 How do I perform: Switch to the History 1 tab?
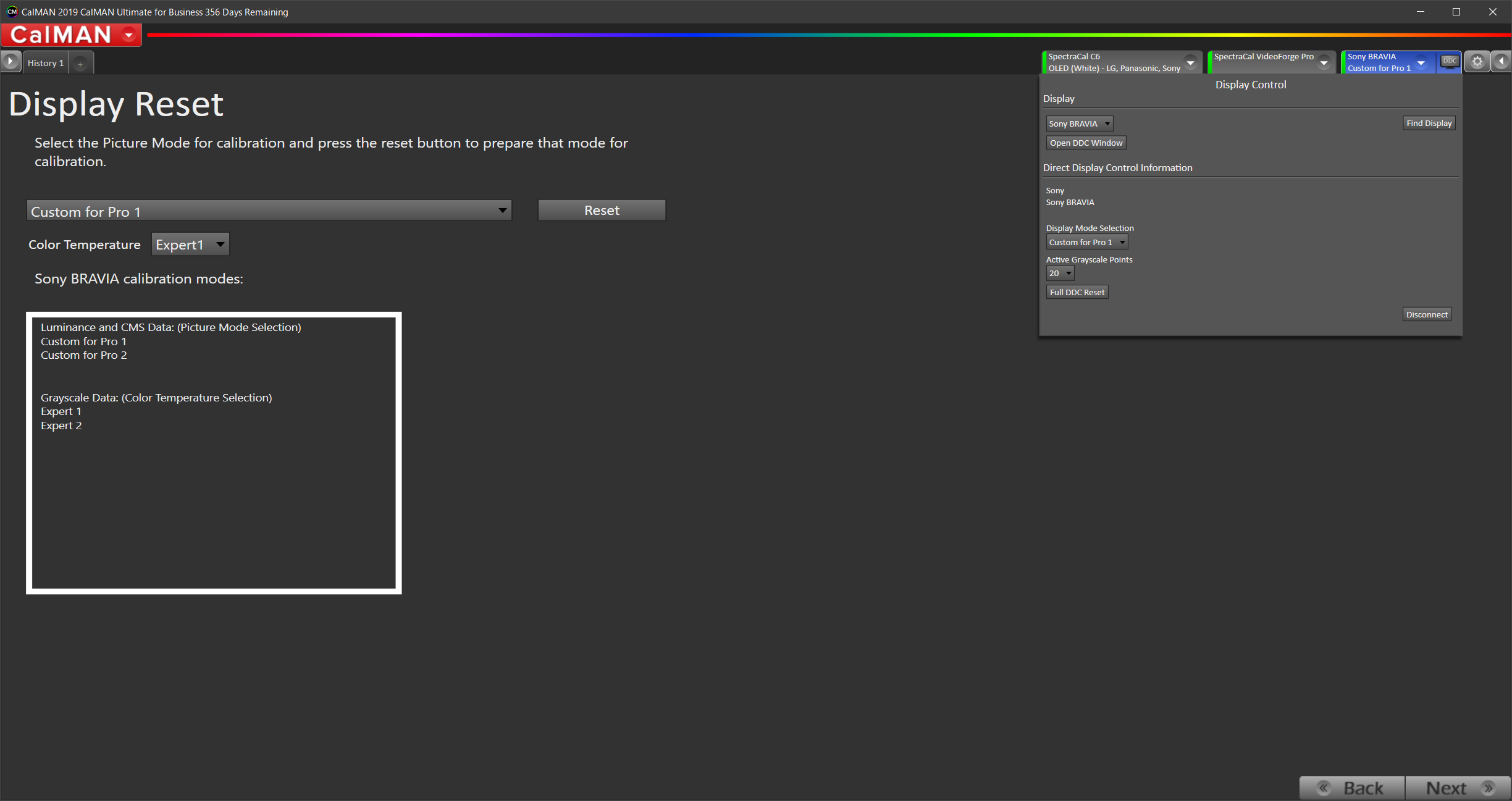pyautogui.click(x=46, y=63)
